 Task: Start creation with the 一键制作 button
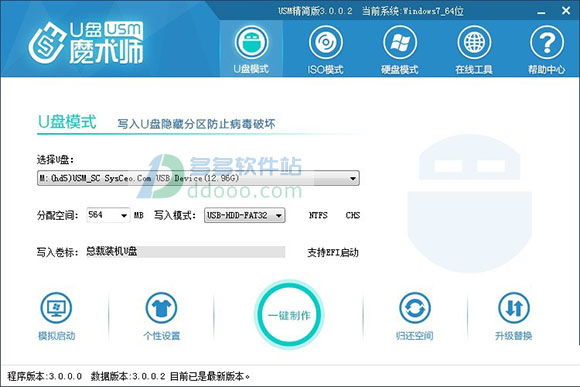click(290, 314)
